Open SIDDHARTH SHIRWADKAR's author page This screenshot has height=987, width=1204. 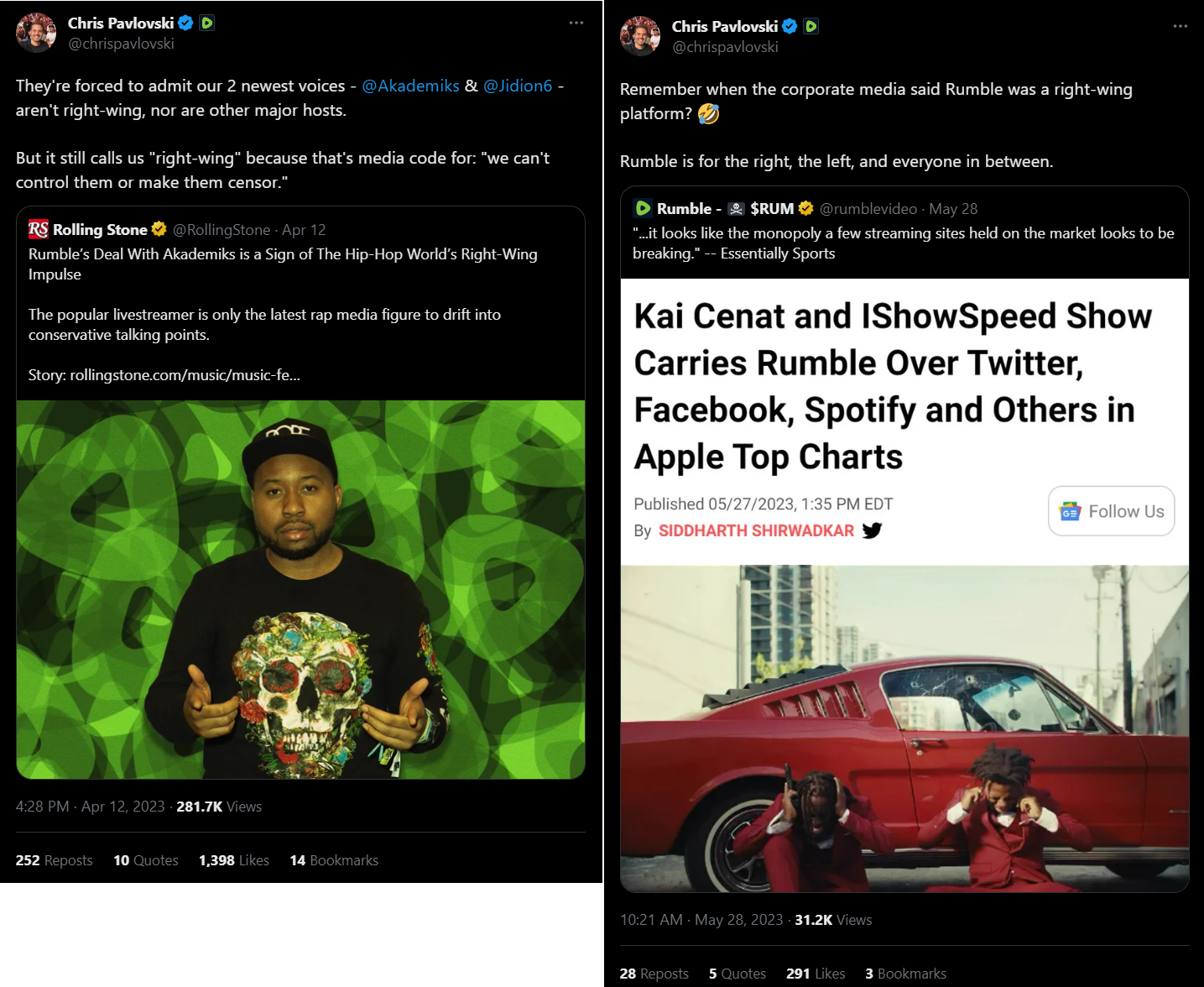click(x=756, y=530)
